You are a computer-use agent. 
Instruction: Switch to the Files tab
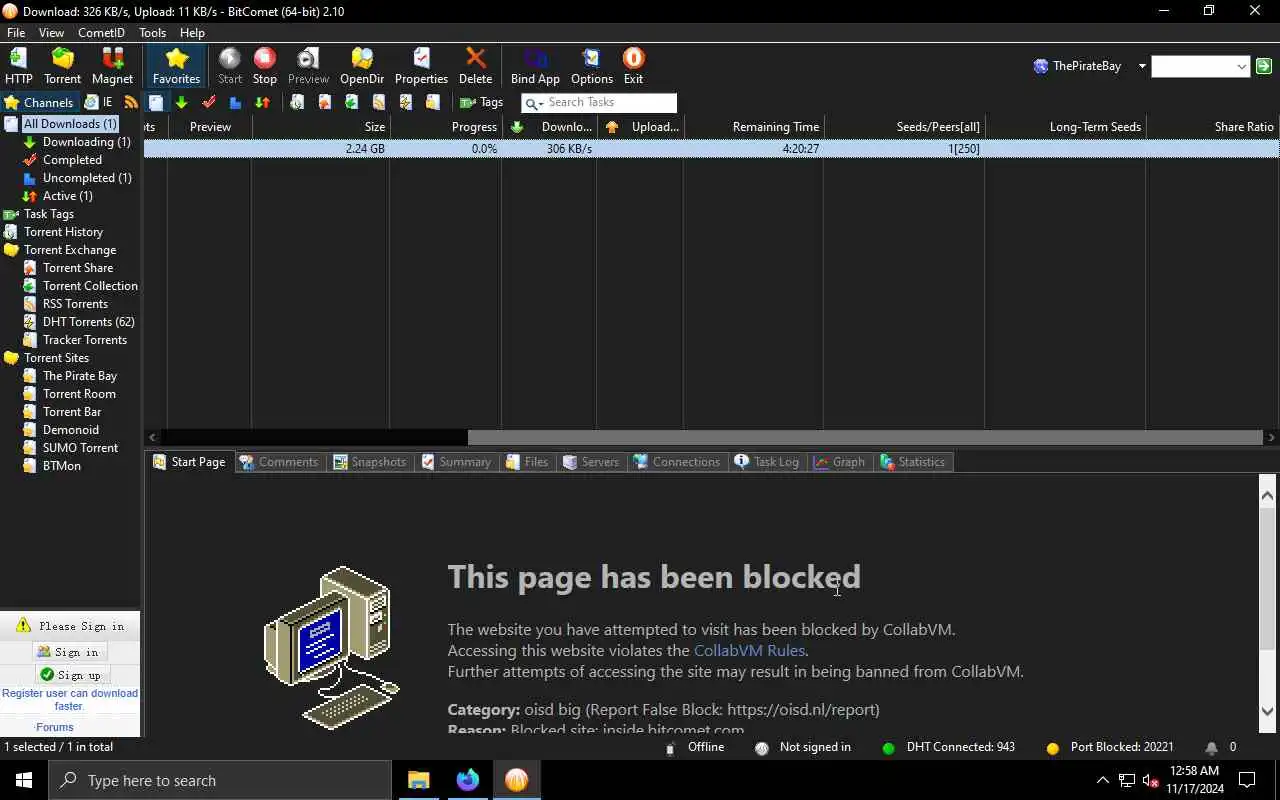coord(527,462)
